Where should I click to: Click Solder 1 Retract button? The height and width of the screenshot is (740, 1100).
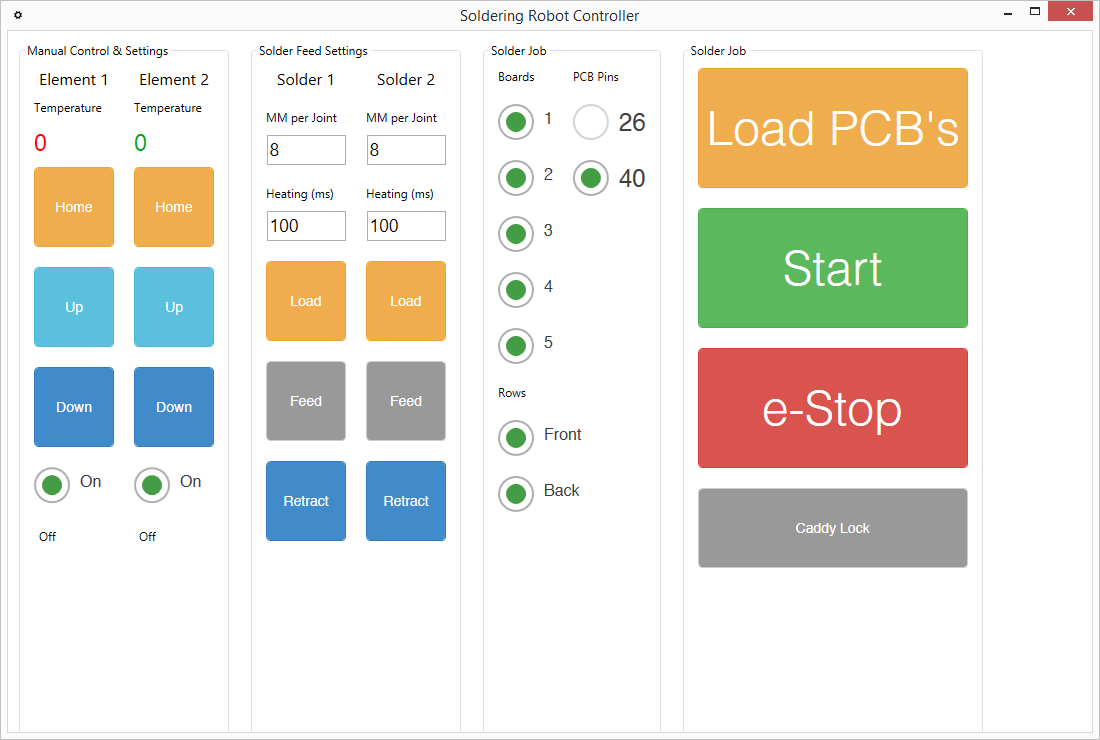(x=306, y=501)
